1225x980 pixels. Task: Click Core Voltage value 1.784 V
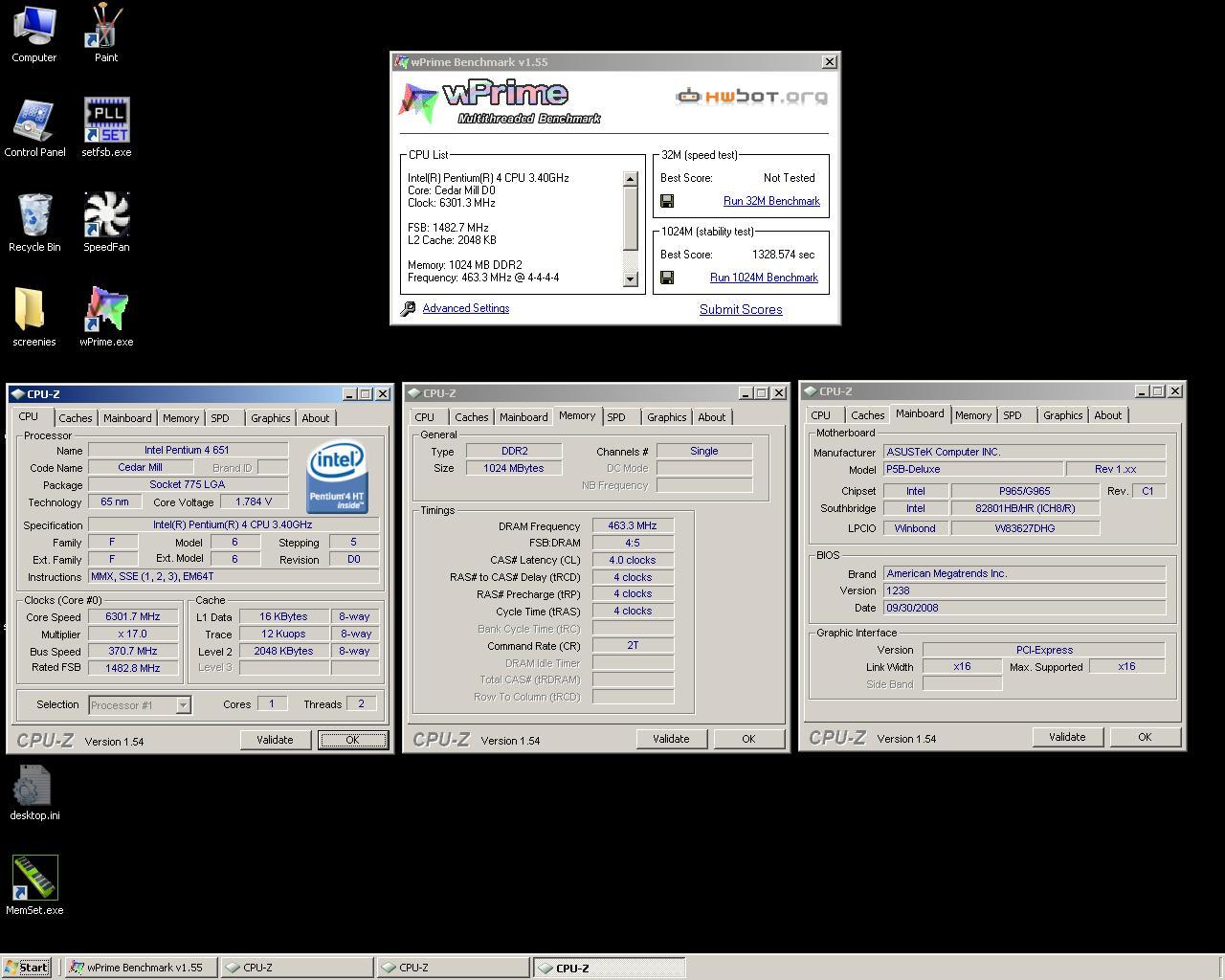[x=254, y=501]
